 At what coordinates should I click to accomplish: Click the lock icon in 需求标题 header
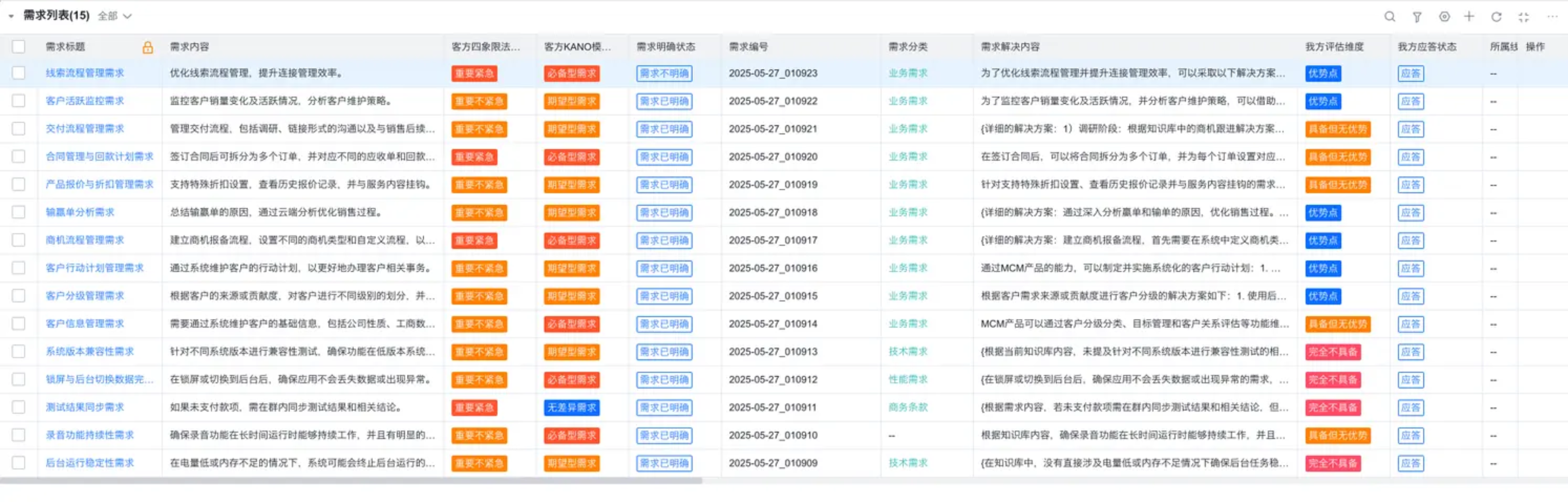[x=147, y=47]
